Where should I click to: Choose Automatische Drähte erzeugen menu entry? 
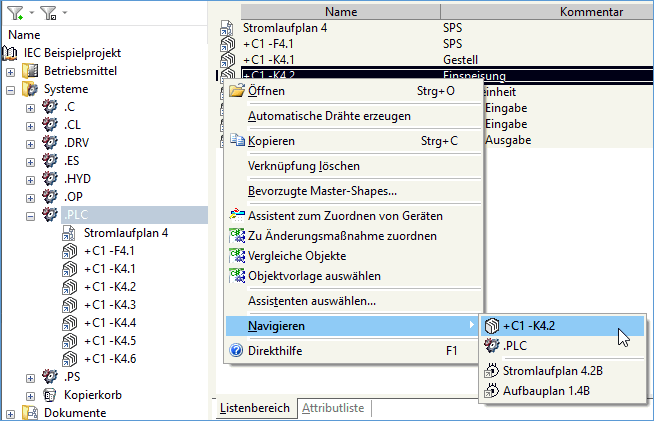coord(329,116)
